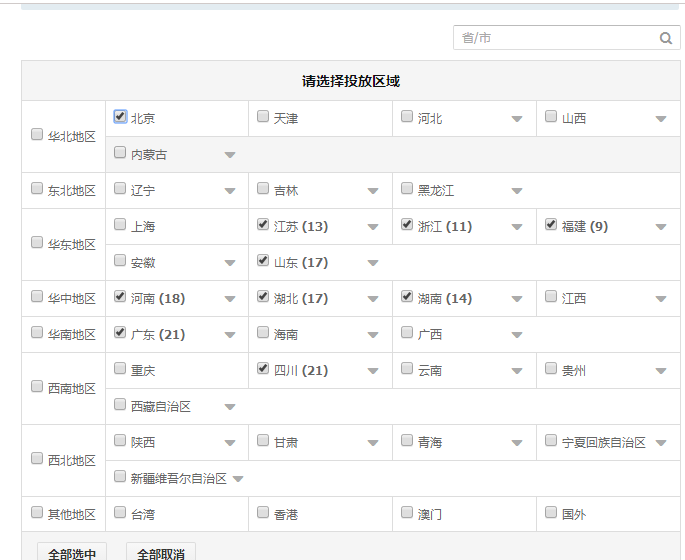Expand the 山西 city dropdown arrow
Screen dimensions: 685x560
pyautogui.click(x=661, y=119)
